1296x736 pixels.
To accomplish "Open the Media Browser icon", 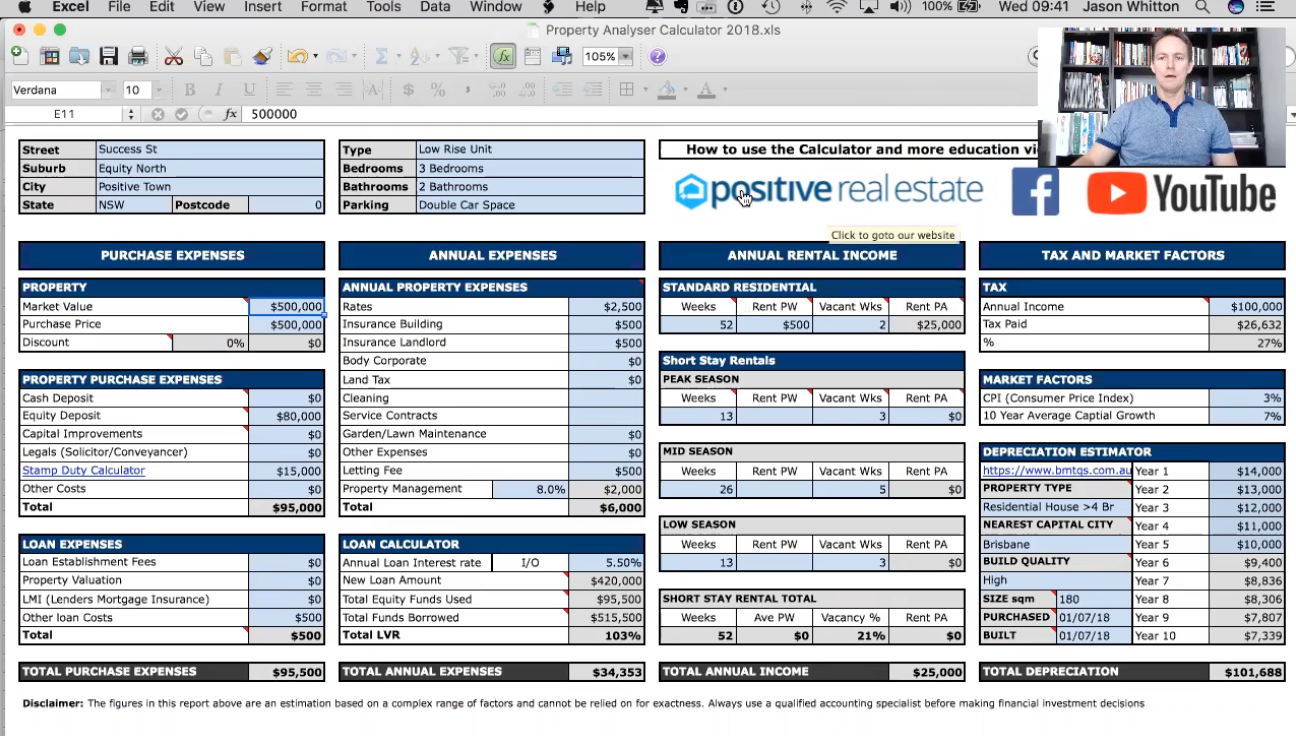I will coord(562,56).
